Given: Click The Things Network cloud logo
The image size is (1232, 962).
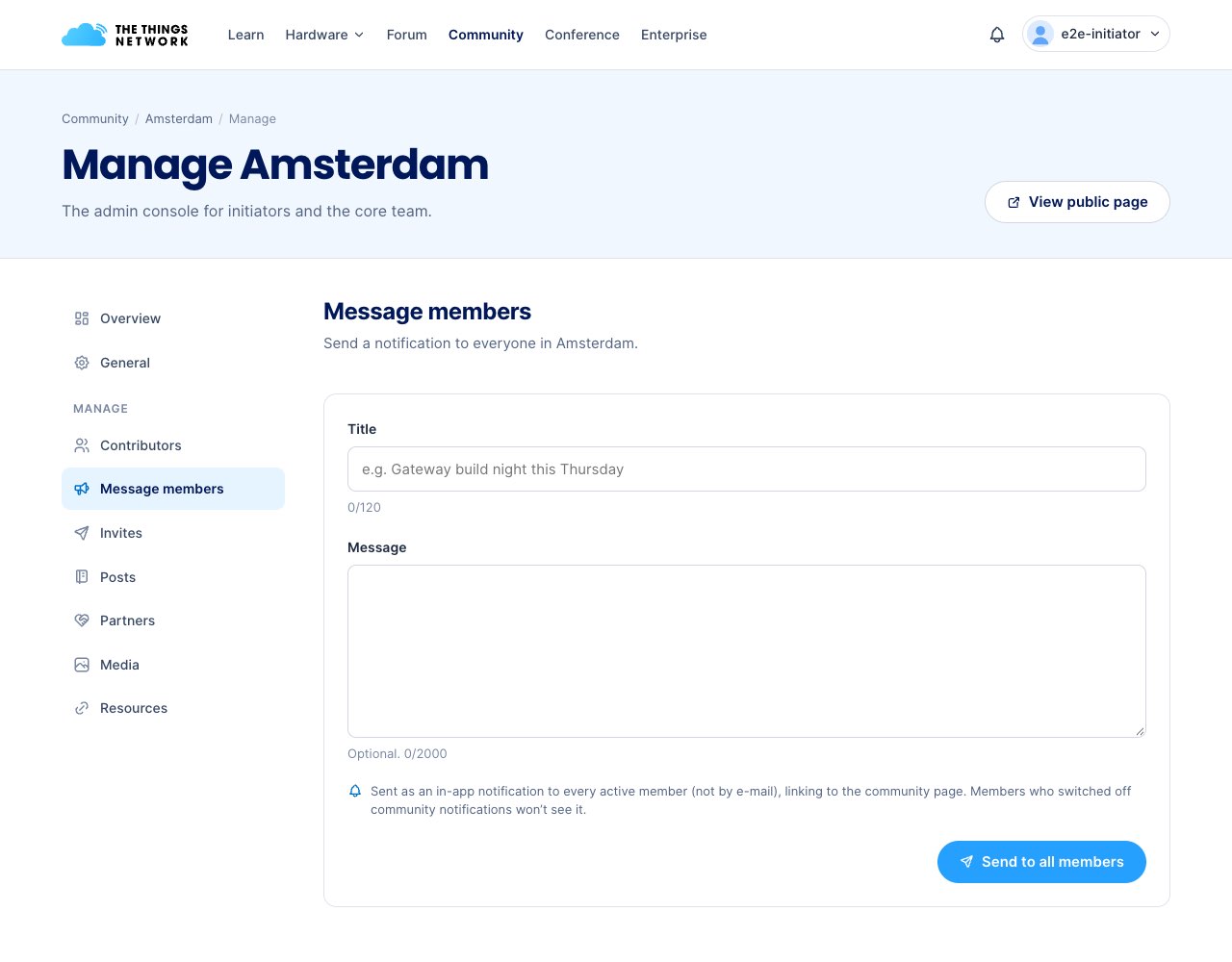Looking at the screenshot, I should pos(125,35).
